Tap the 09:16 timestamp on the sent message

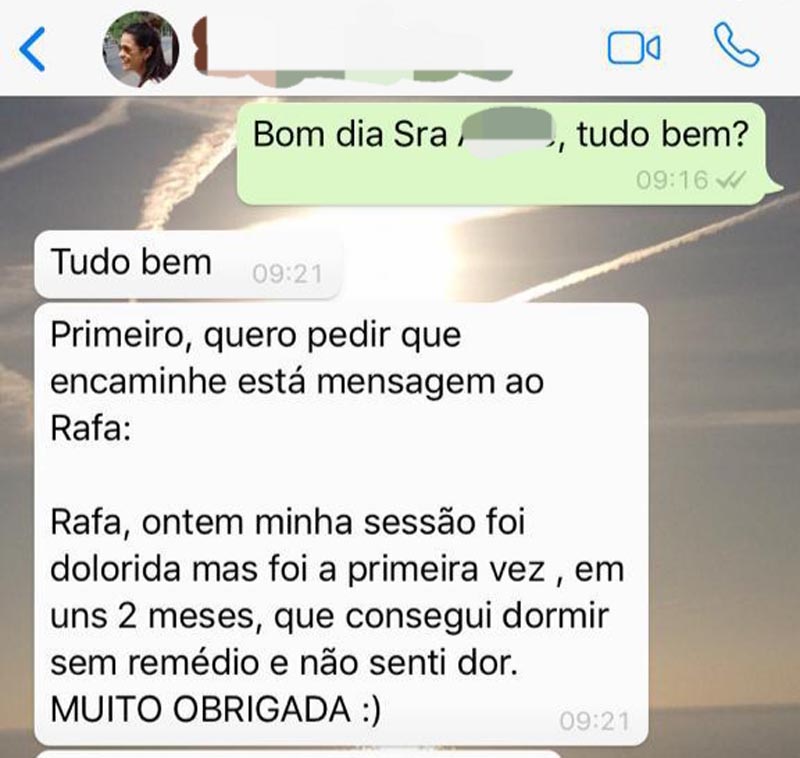(672, 180)
